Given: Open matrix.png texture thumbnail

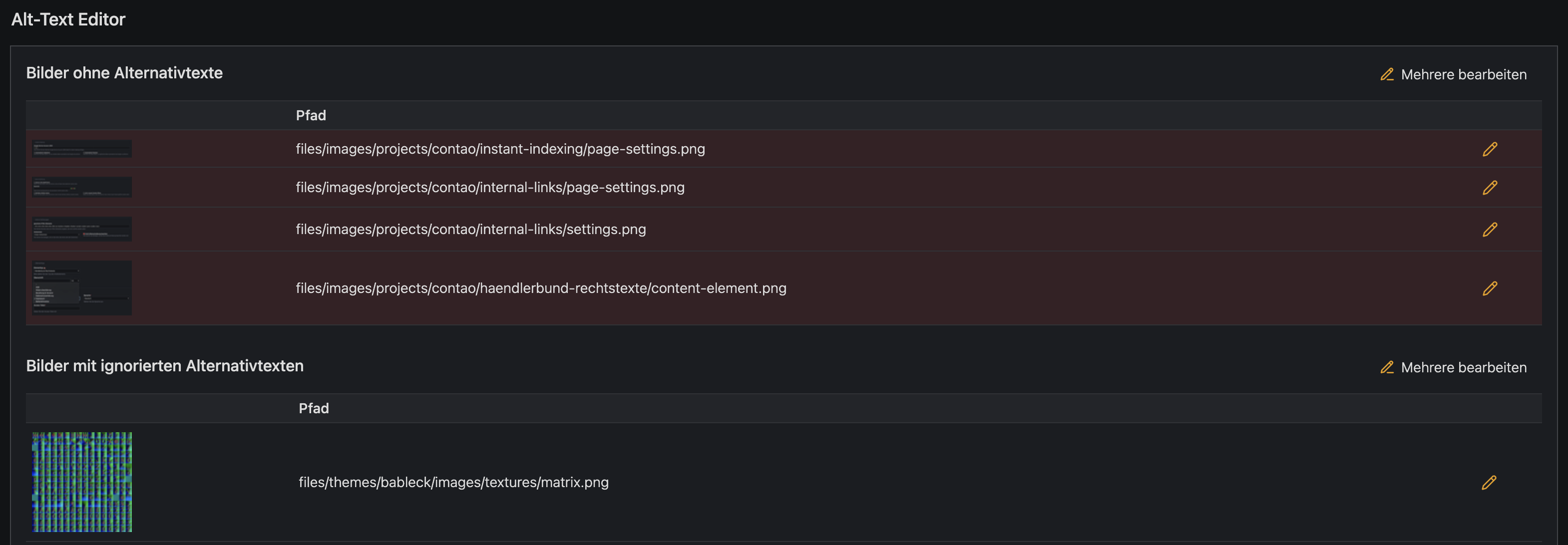Looking at the screenshot, I should pos(82,482).
